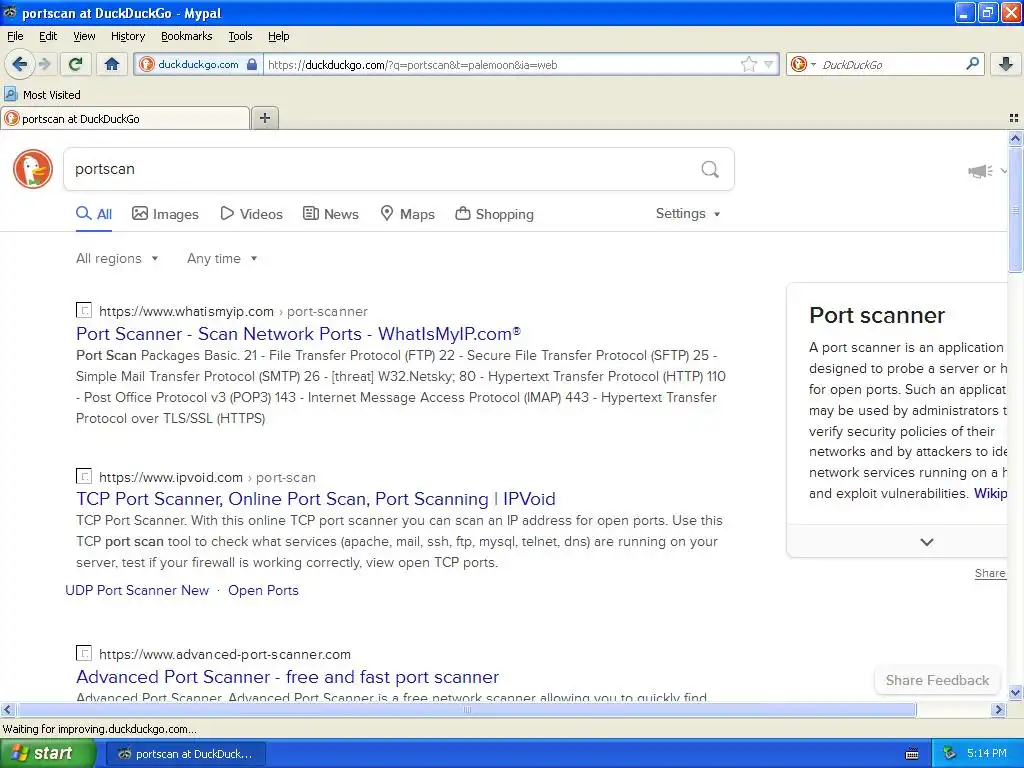
Task: Open the View menu
Action: 84,36
